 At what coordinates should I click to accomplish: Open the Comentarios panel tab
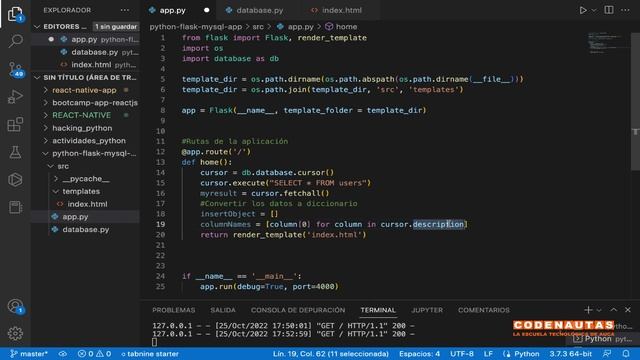[x=484, y=310]
